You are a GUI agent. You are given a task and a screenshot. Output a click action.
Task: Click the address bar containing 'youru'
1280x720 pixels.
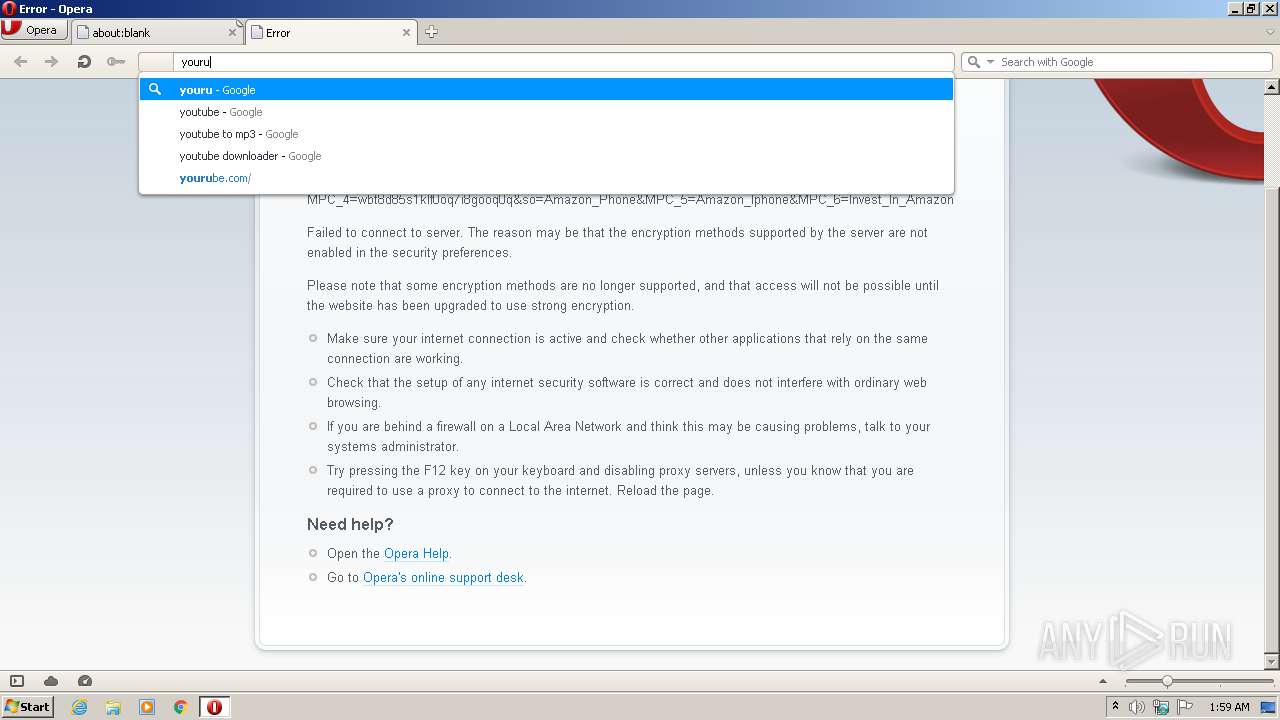click(x=563, y=62)
